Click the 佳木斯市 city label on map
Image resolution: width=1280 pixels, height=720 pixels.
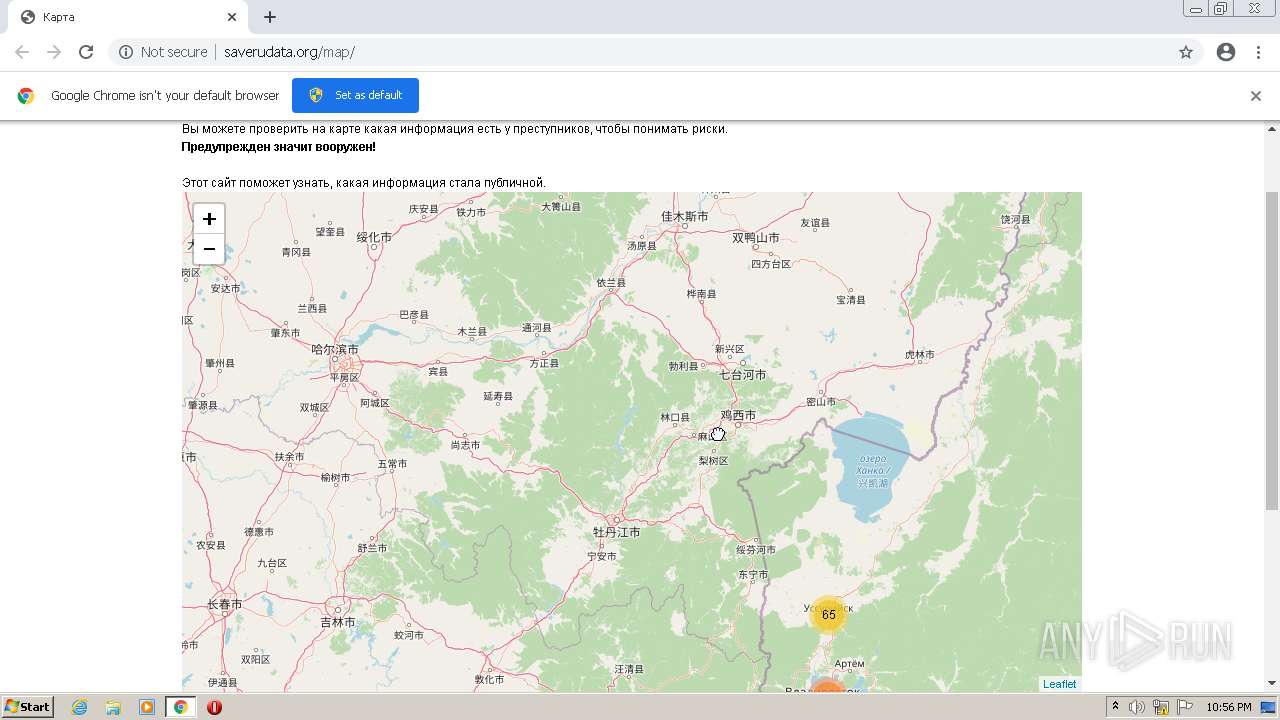(x=685, y=216)
